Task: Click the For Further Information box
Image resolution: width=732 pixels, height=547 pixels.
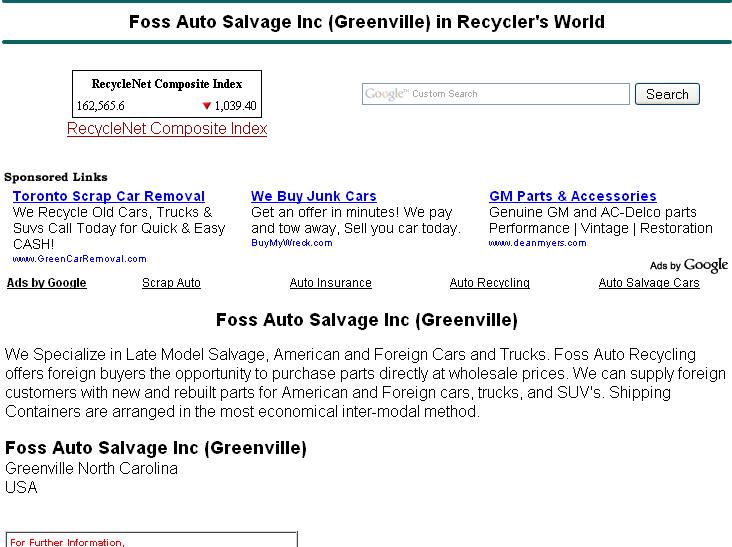Action: (152, 539)
